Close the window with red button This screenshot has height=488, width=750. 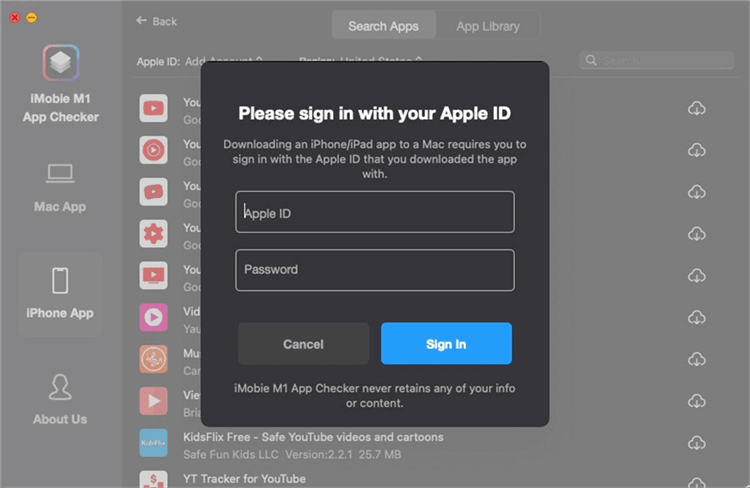point(15,18)
